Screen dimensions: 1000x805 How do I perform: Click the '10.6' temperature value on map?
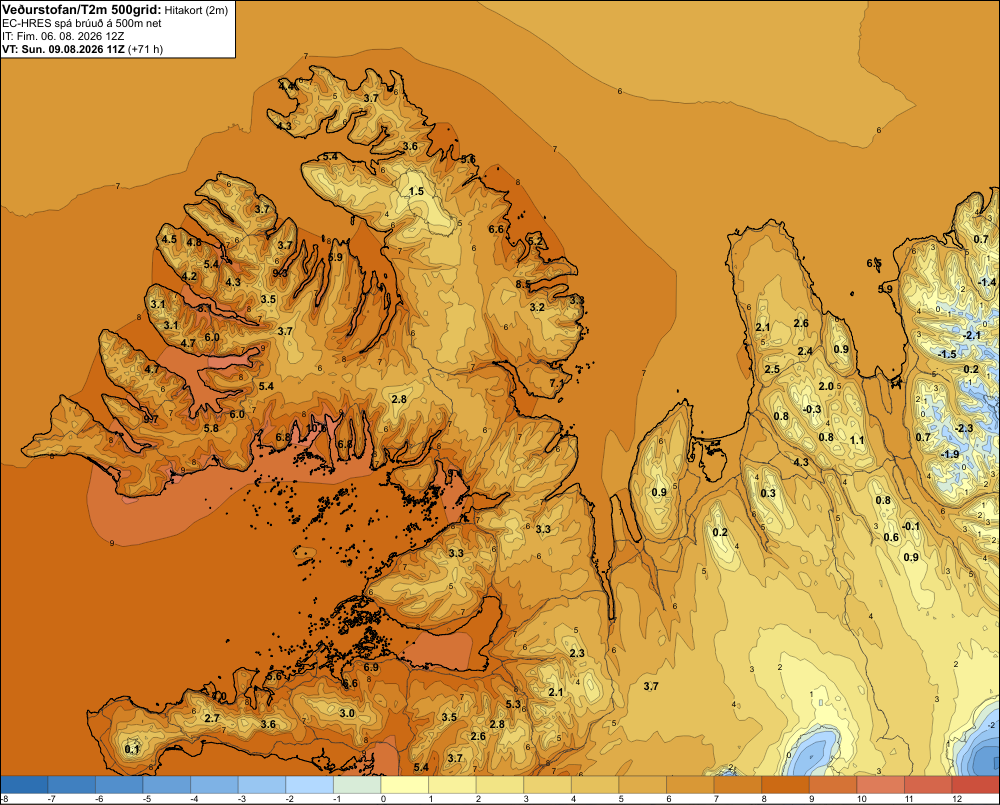coord(316,428)
